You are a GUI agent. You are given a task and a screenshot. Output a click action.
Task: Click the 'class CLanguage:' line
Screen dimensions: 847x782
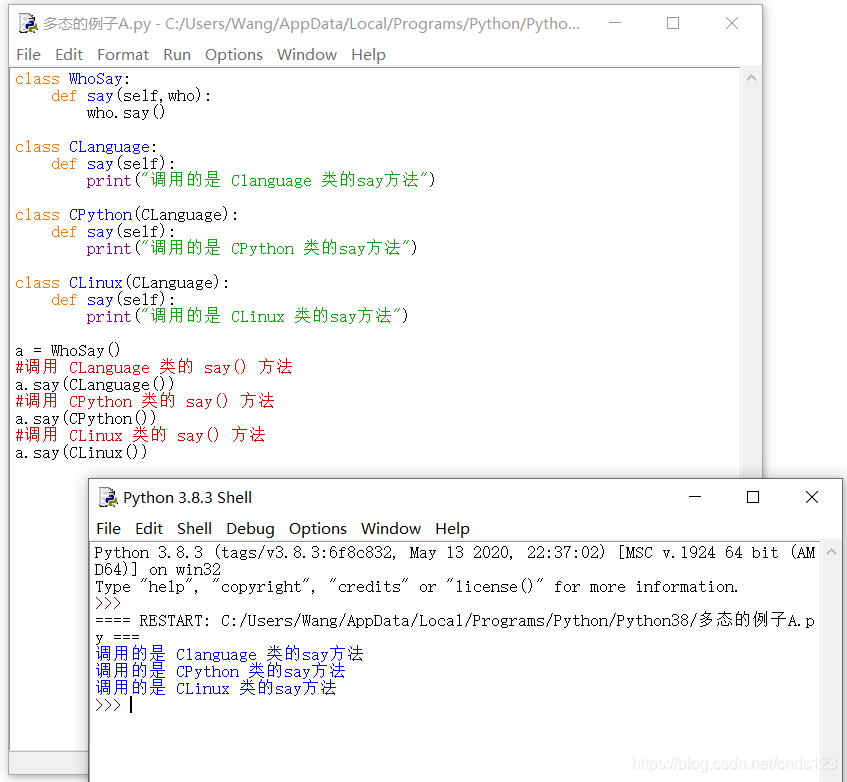coord(86,147)
